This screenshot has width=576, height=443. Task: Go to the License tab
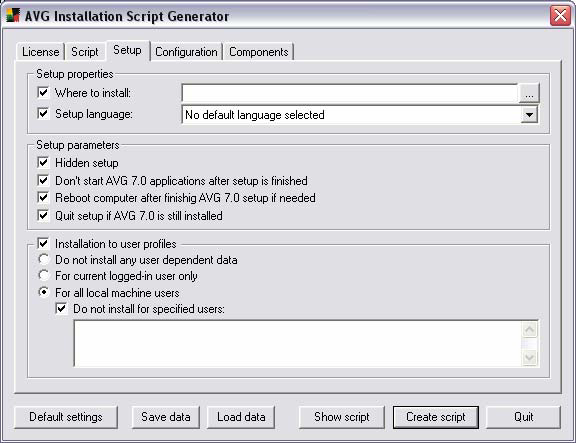click(40, 52)
